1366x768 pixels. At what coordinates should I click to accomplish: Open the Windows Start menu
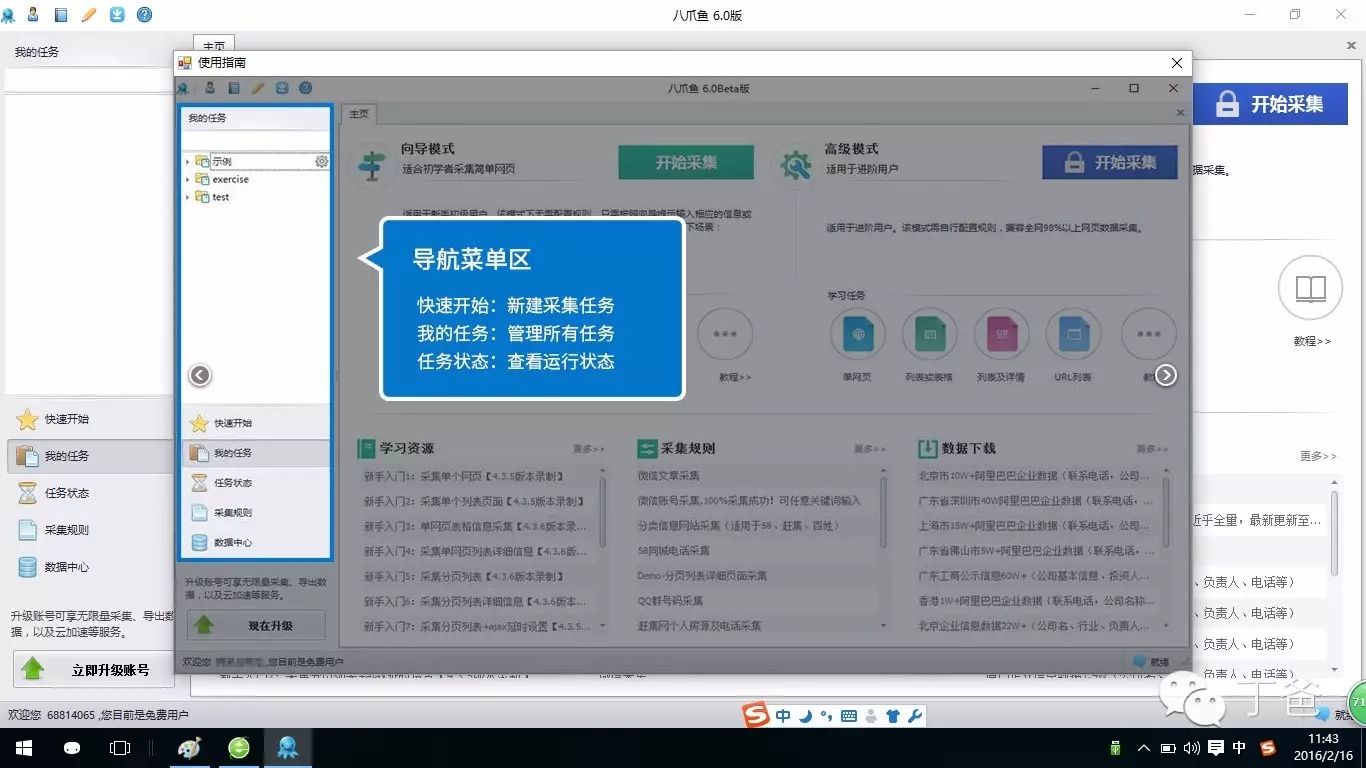pyautogui.click(x=24, y=748)
